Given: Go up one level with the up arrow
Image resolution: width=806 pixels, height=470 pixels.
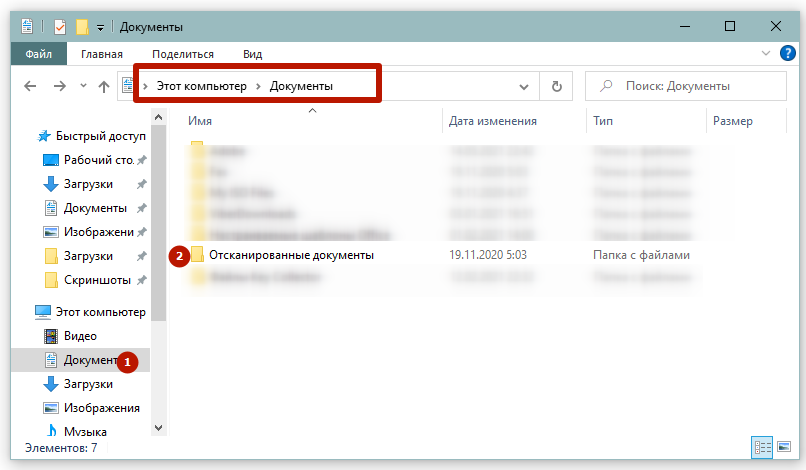Looking at the screenshot, I should click(x=104, y=86).
